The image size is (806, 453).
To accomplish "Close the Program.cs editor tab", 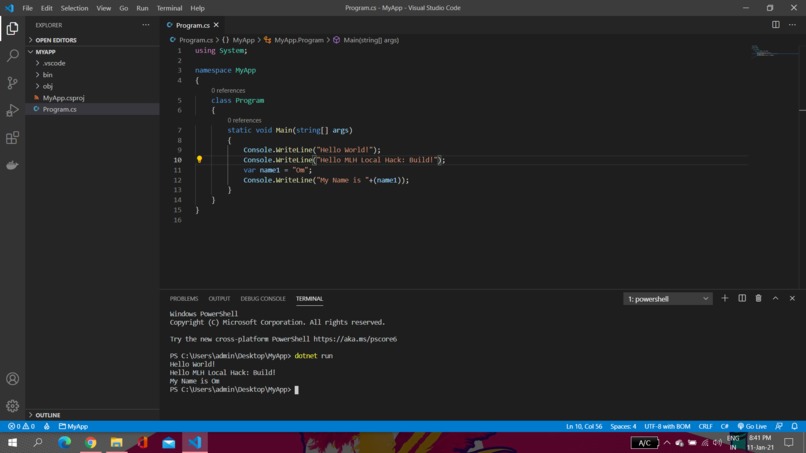I will (x=216, y=25).
